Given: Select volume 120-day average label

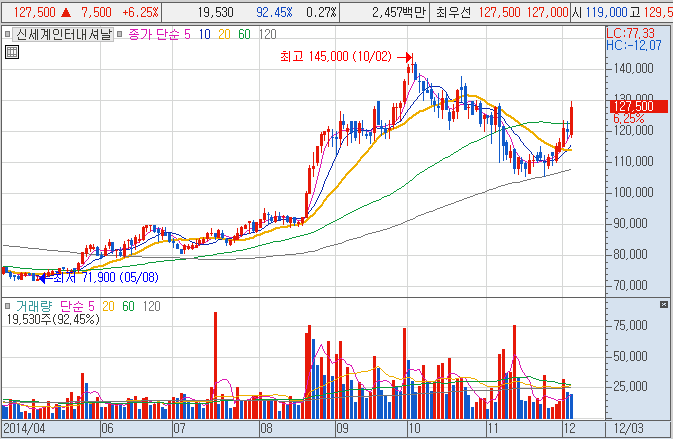Looking at the screenshot, I should 152,306.
